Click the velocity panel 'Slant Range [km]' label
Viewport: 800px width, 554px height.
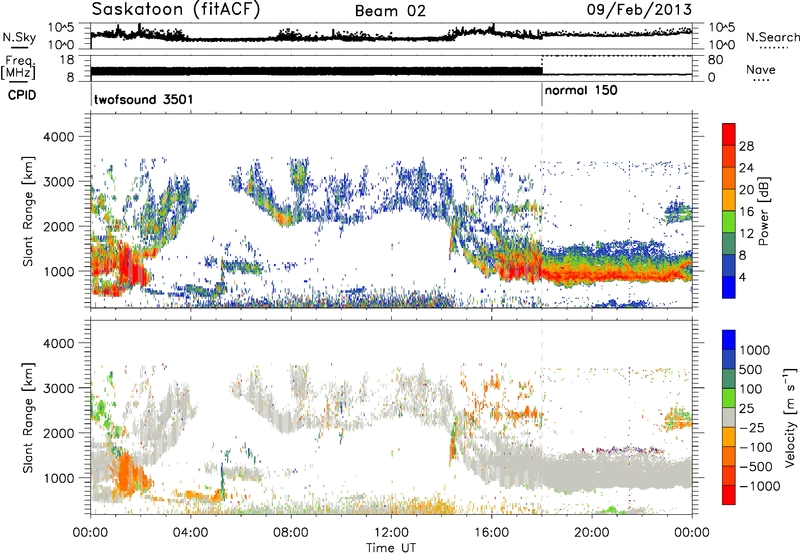click(x=28, y=418)
